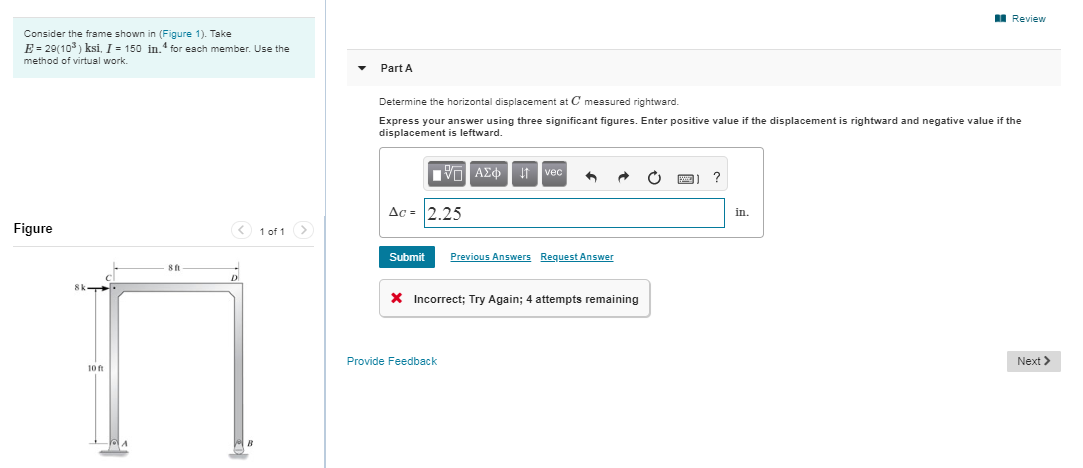Go to previous figure arrow
The width and height of the screenshot is (1083, 468).
click(x=240, y=231)
